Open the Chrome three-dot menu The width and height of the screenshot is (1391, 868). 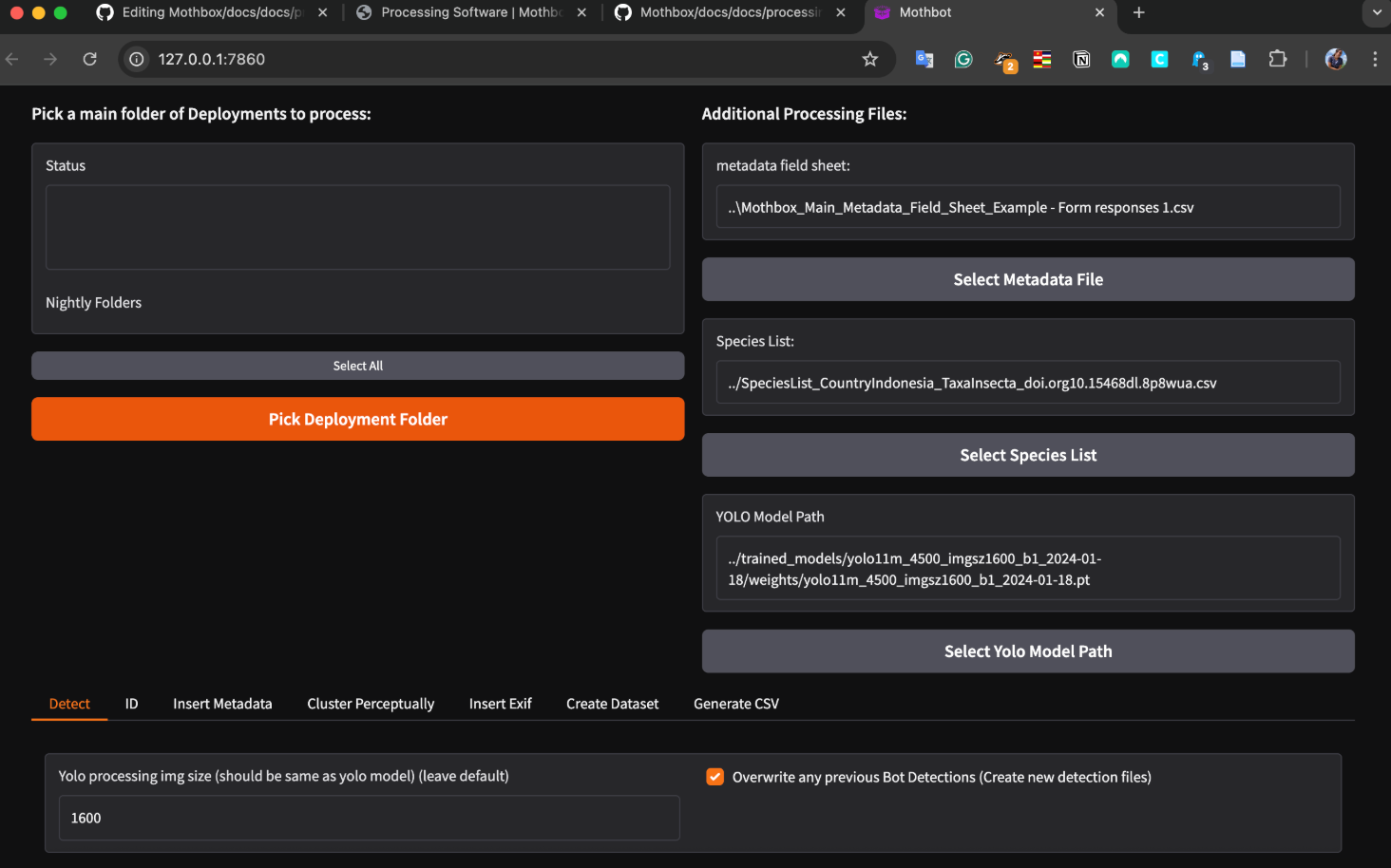coord(1375,59)
